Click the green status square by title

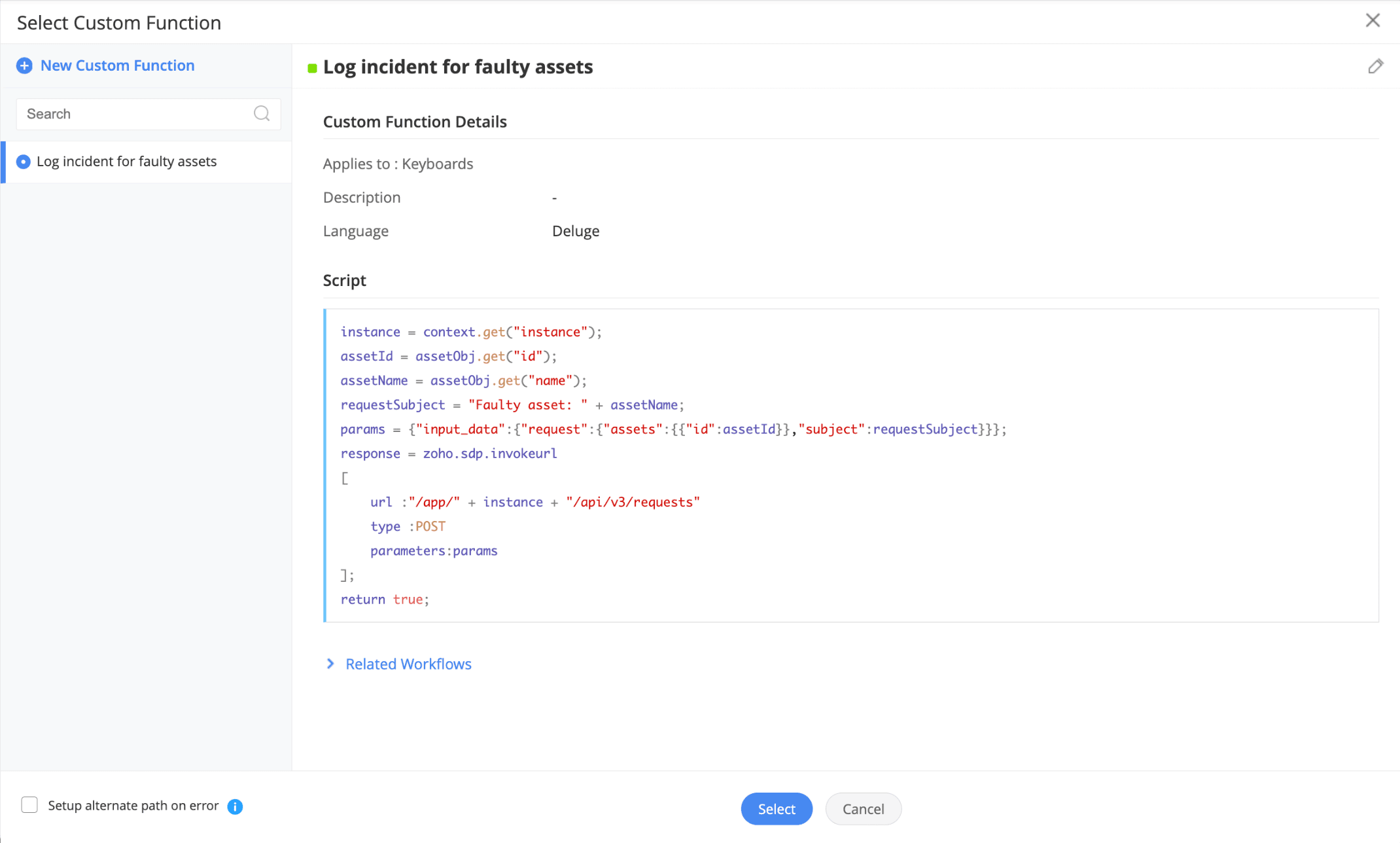312,68
